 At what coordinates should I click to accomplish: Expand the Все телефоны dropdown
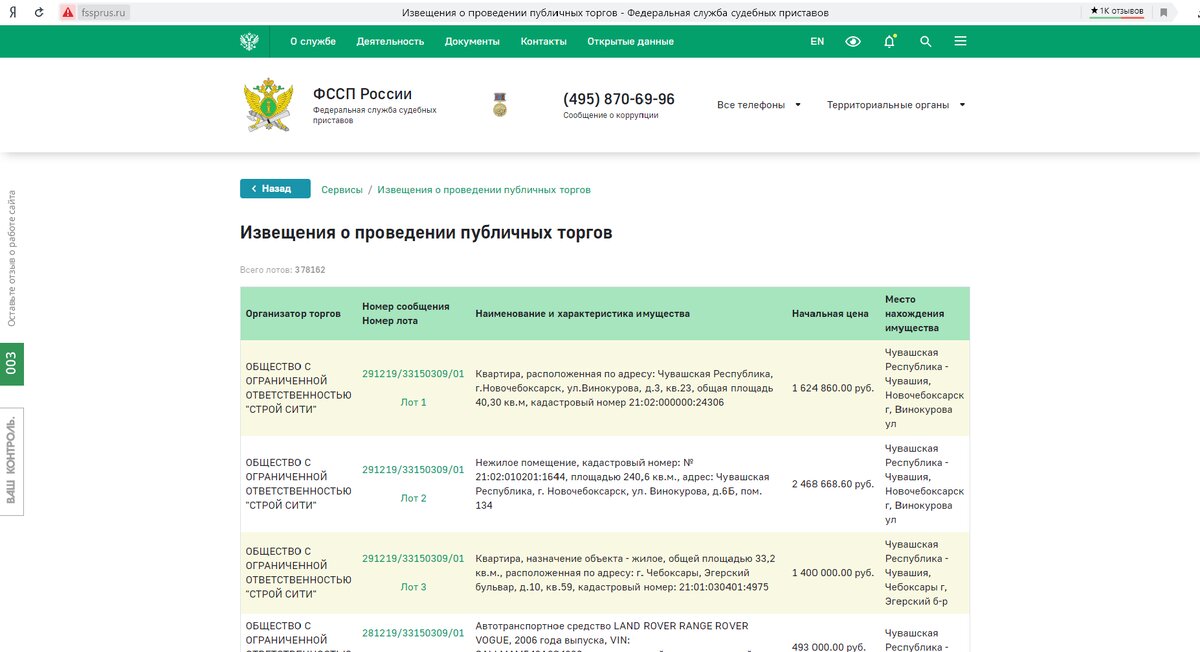pyautogui.click(x=761, y=104)
